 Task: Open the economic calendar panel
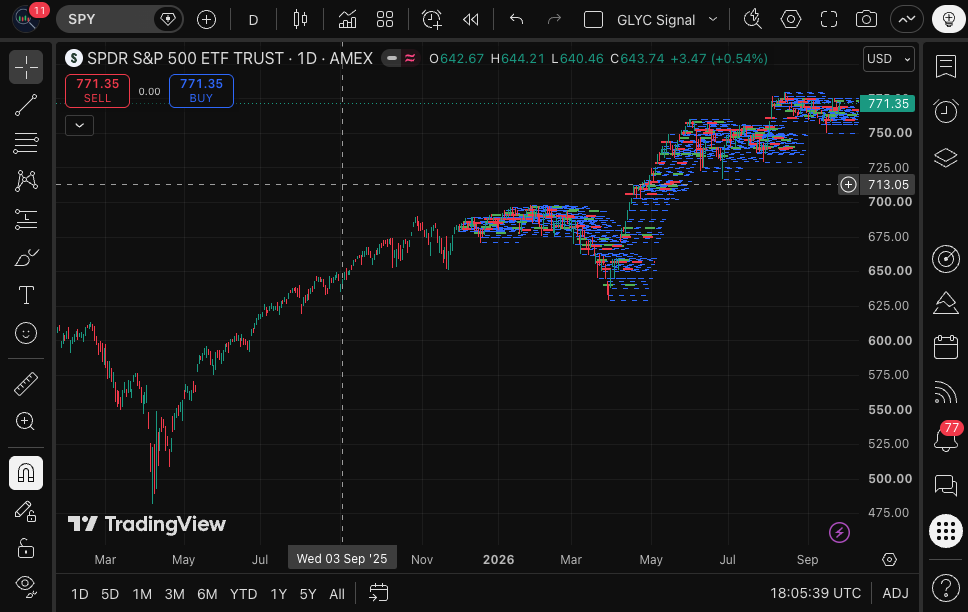click(946, 347)
